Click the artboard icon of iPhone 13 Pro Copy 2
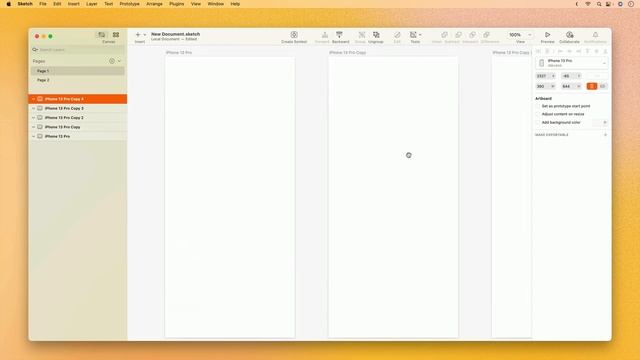Screen dimensions: 640x360 pos(40,118)
